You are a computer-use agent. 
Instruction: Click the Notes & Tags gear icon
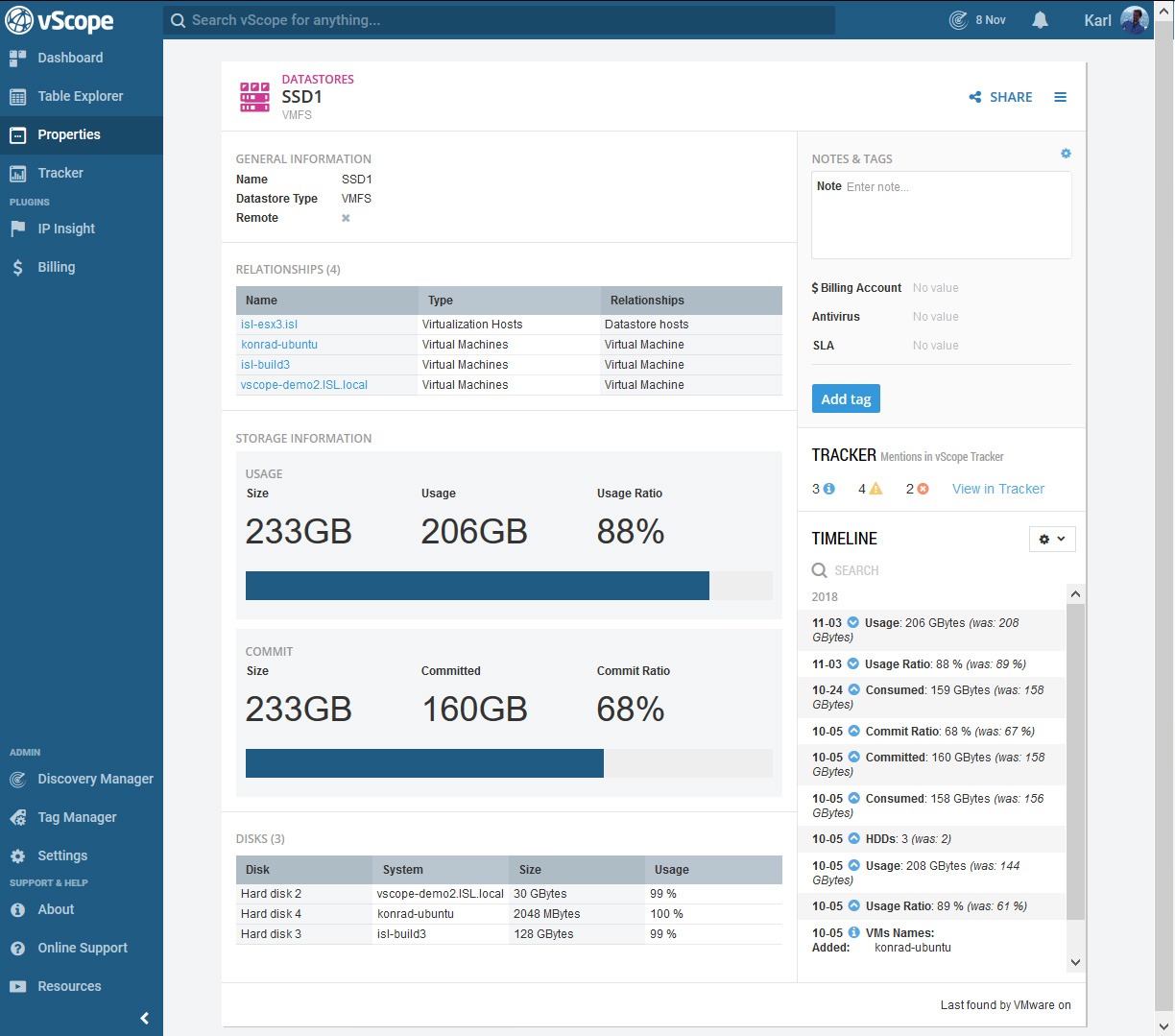(x=1066, y=154)
